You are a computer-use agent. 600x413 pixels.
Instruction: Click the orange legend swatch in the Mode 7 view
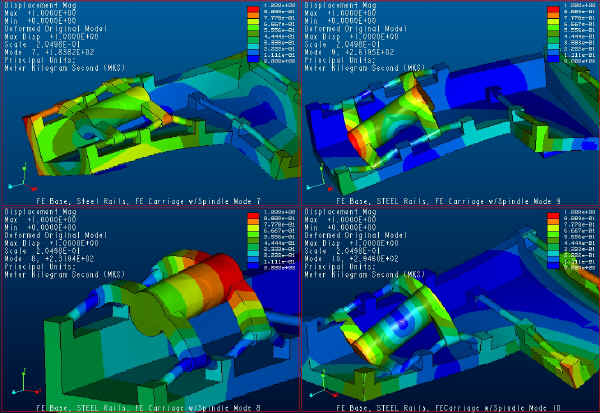pos(253,15)
